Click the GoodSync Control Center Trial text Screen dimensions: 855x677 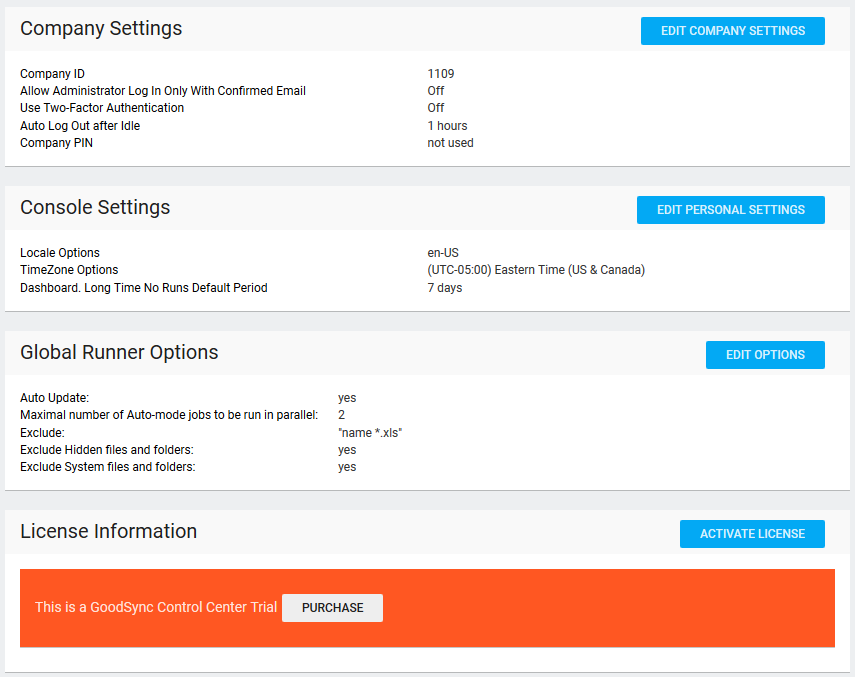pyautogui.click(x=156, y=608)
